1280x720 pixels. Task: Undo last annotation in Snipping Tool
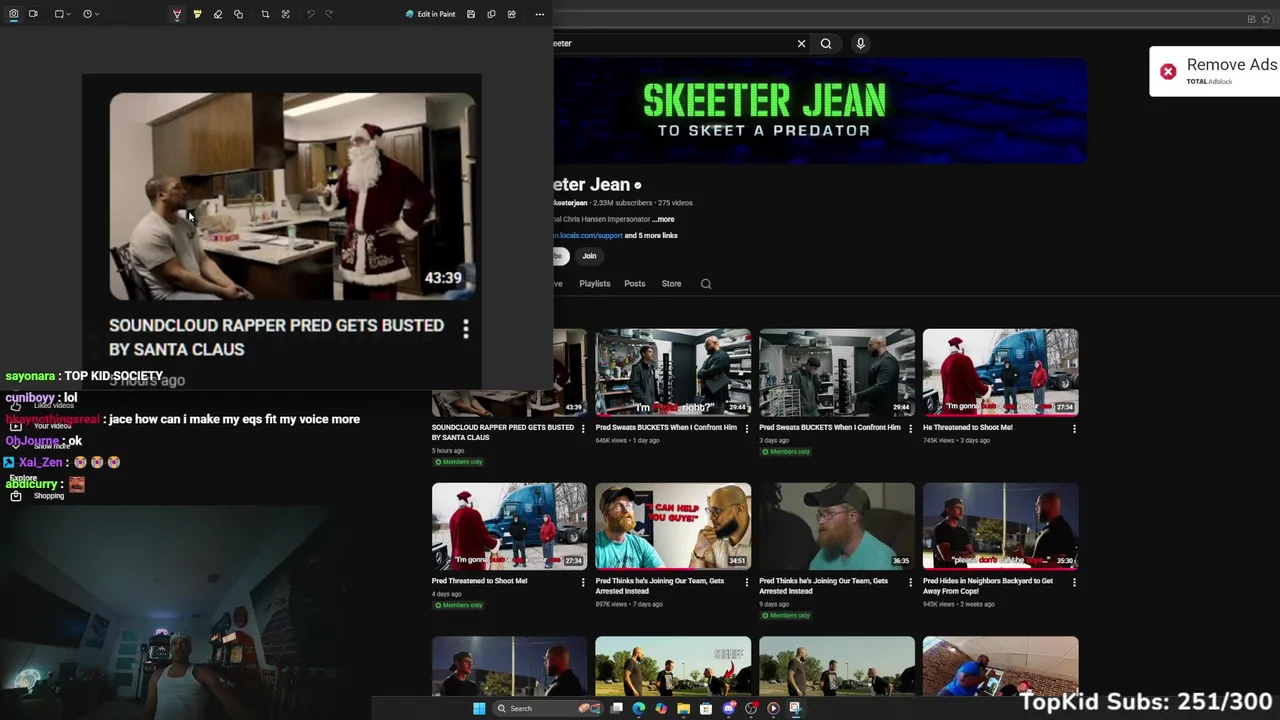coord(310,14)
